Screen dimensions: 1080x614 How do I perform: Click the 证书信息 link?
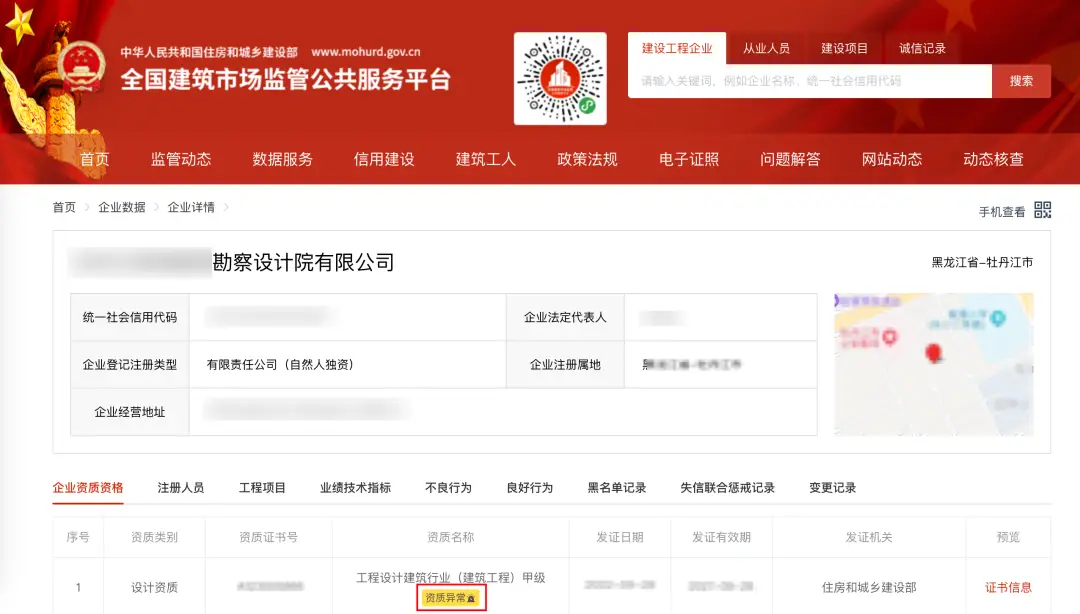coord(1008,587)
